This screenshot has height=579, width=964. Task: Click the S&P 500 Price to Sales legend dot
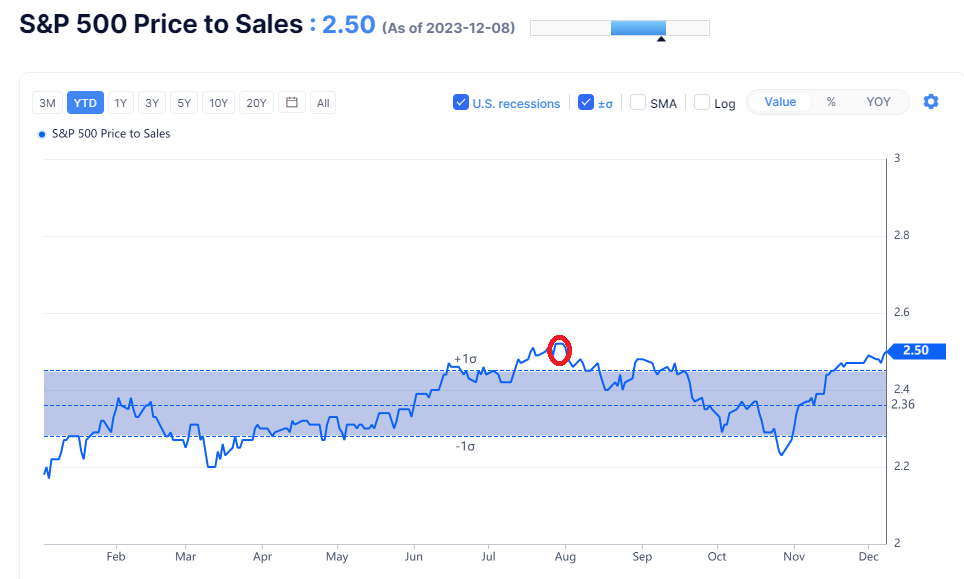pos(41,134)
